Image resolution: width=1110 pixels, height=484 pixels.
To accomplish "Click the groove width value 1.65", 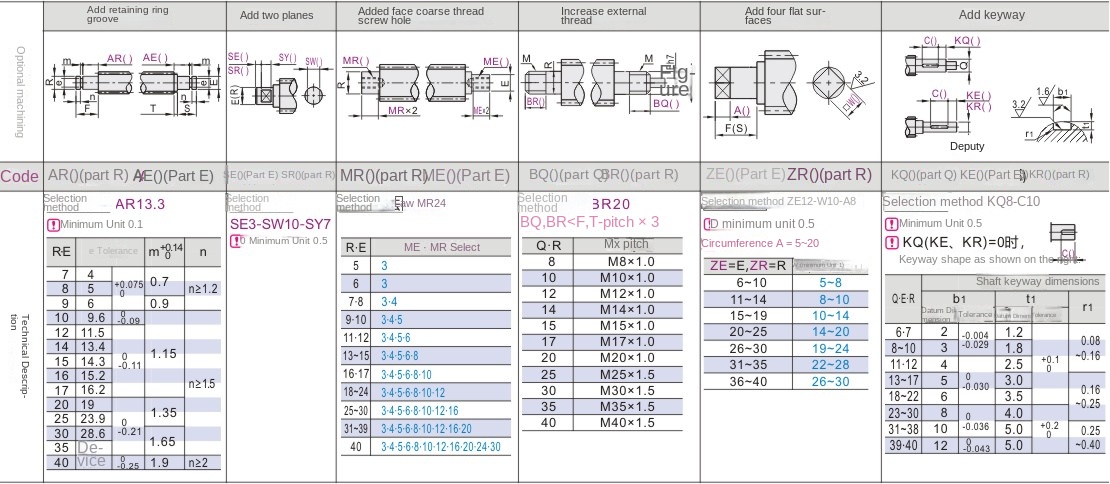I will 164,442.
